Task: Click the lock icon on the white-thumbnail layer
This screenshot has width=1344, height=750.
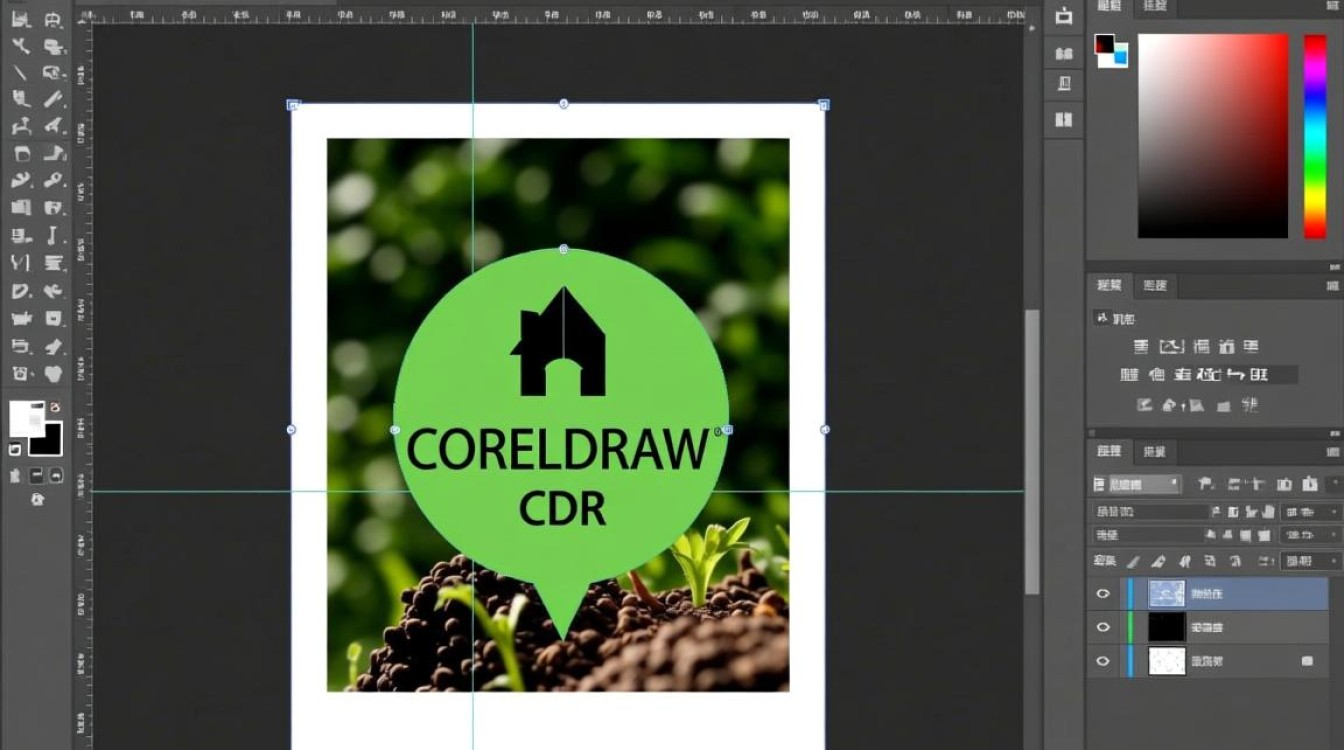Action: click(1307, 661)
